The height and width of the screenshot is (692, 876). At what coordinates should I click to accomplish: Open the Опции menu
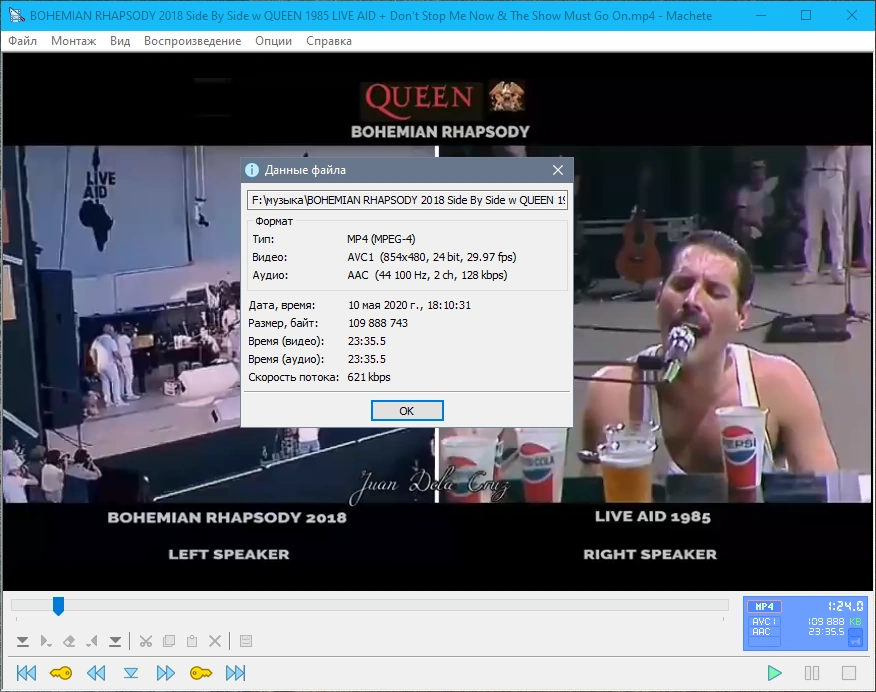click(273, 41)
